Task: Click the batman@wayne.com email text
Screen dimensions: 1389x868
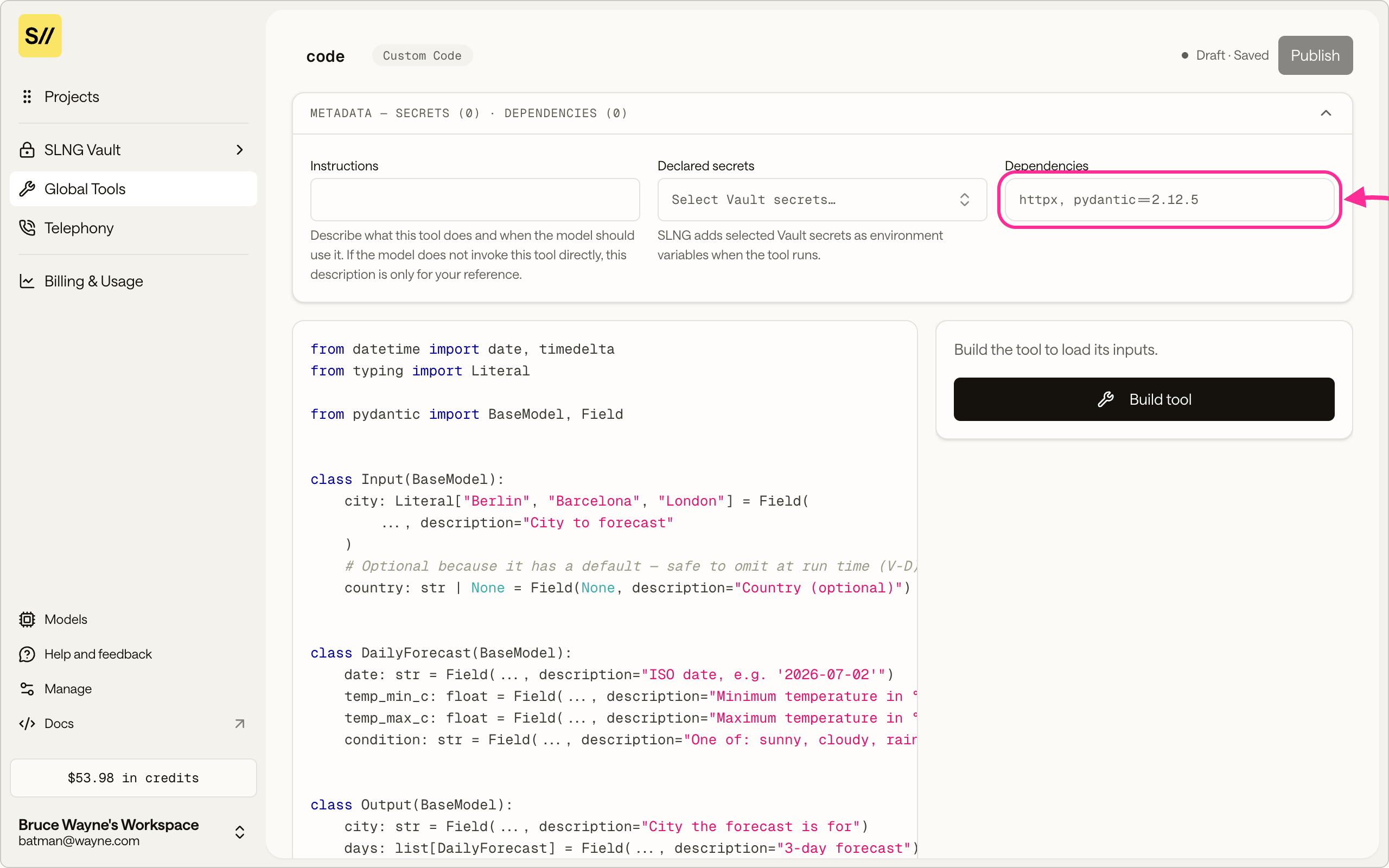Action: point(79,840)
